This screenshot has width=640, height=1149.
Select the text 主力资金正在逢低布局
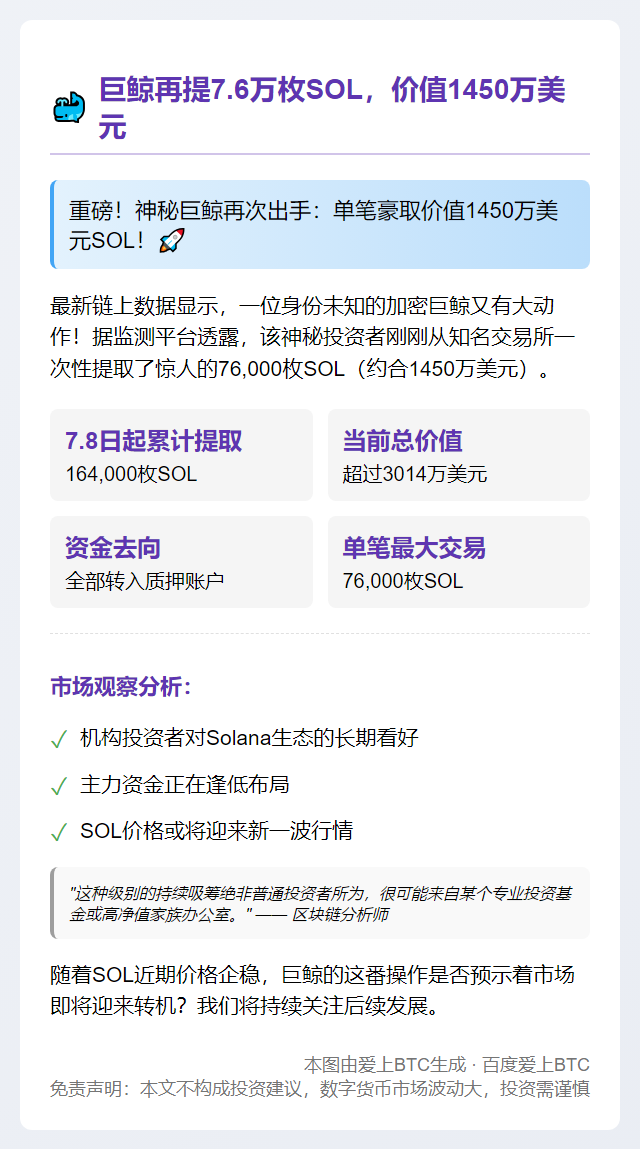point(185,785)
